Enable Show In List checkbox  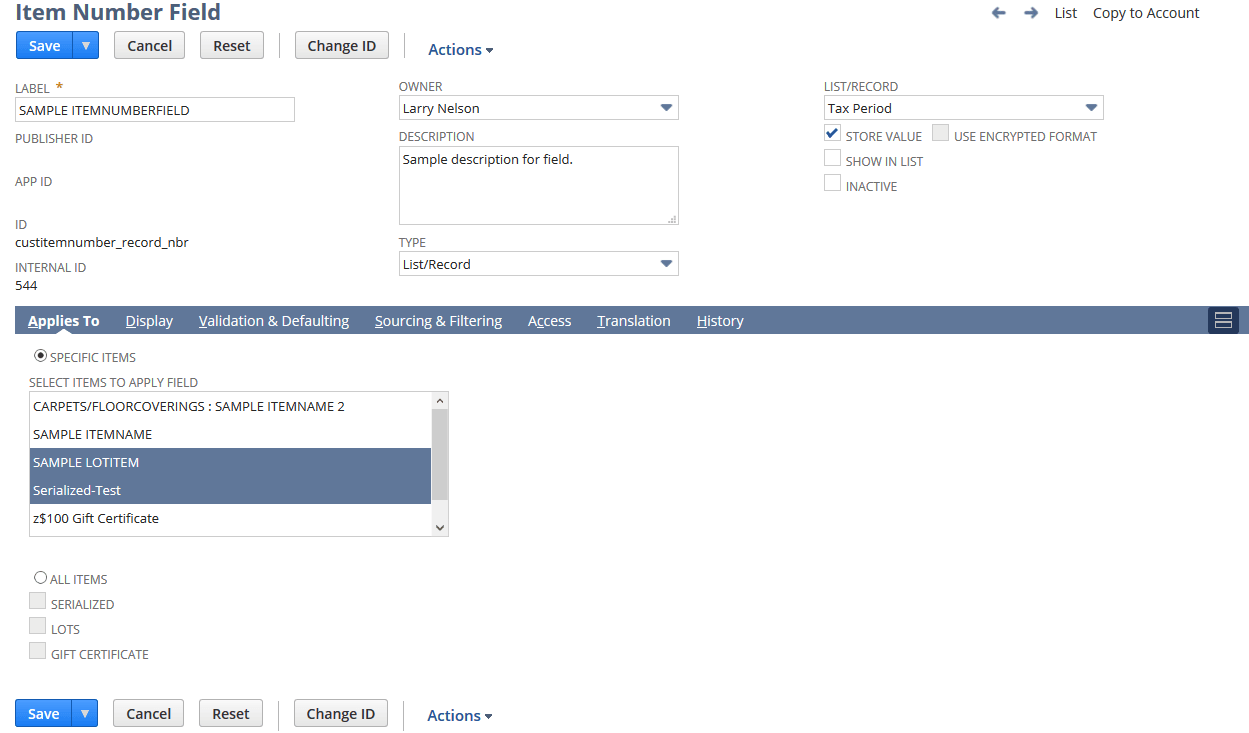(x=832, y=158)
